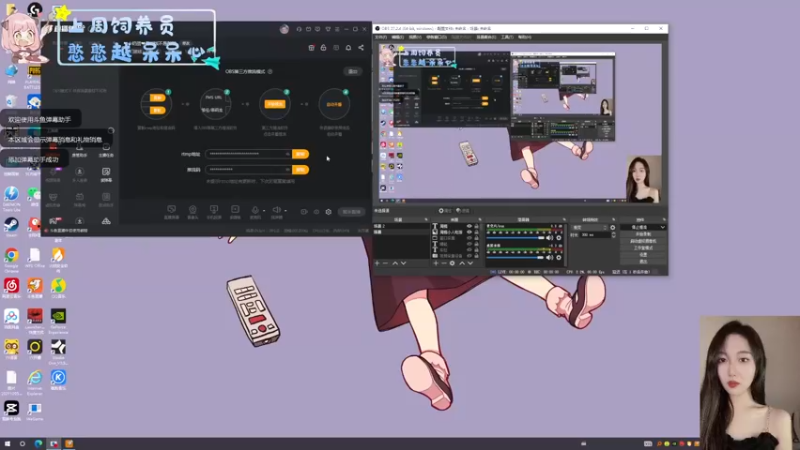Click OBS transition duration stepper arrows

coord(613,235)
